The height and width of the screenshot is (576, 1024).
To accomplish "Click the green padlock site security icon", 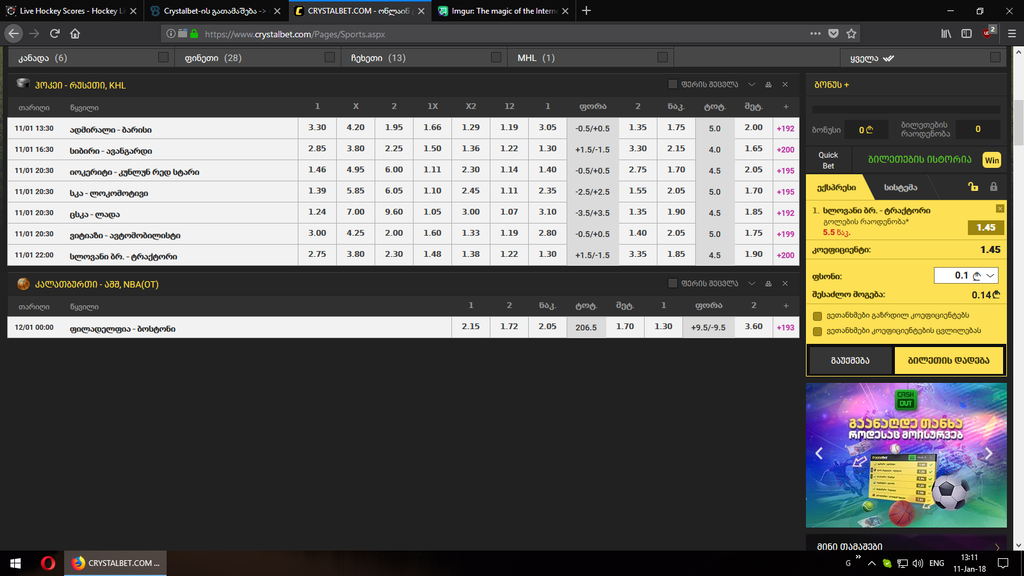I will pyautogui.click(x=194, y=33).
